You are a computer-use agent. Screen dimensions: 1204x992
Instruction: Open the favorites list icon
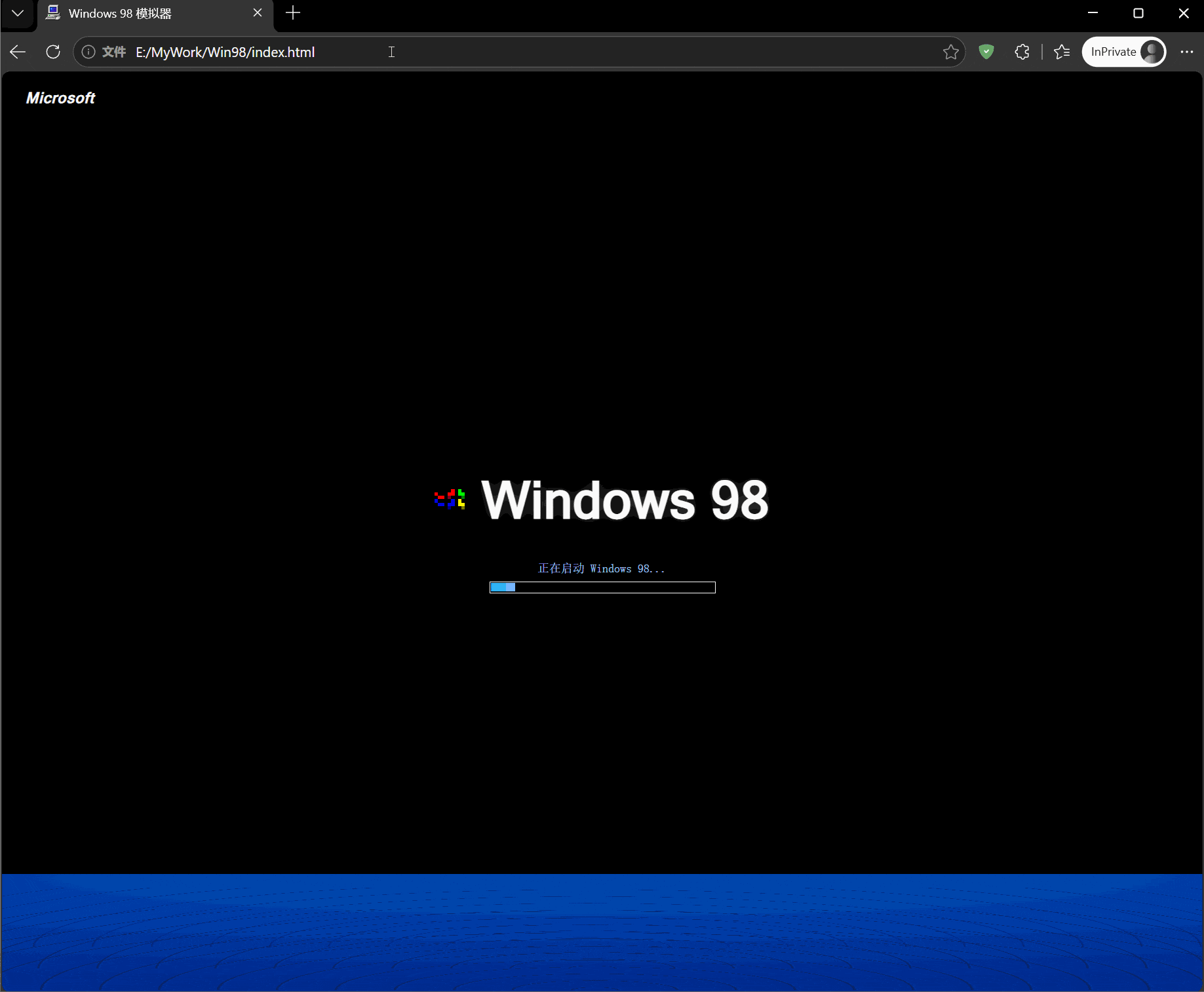coord(1062,52)
